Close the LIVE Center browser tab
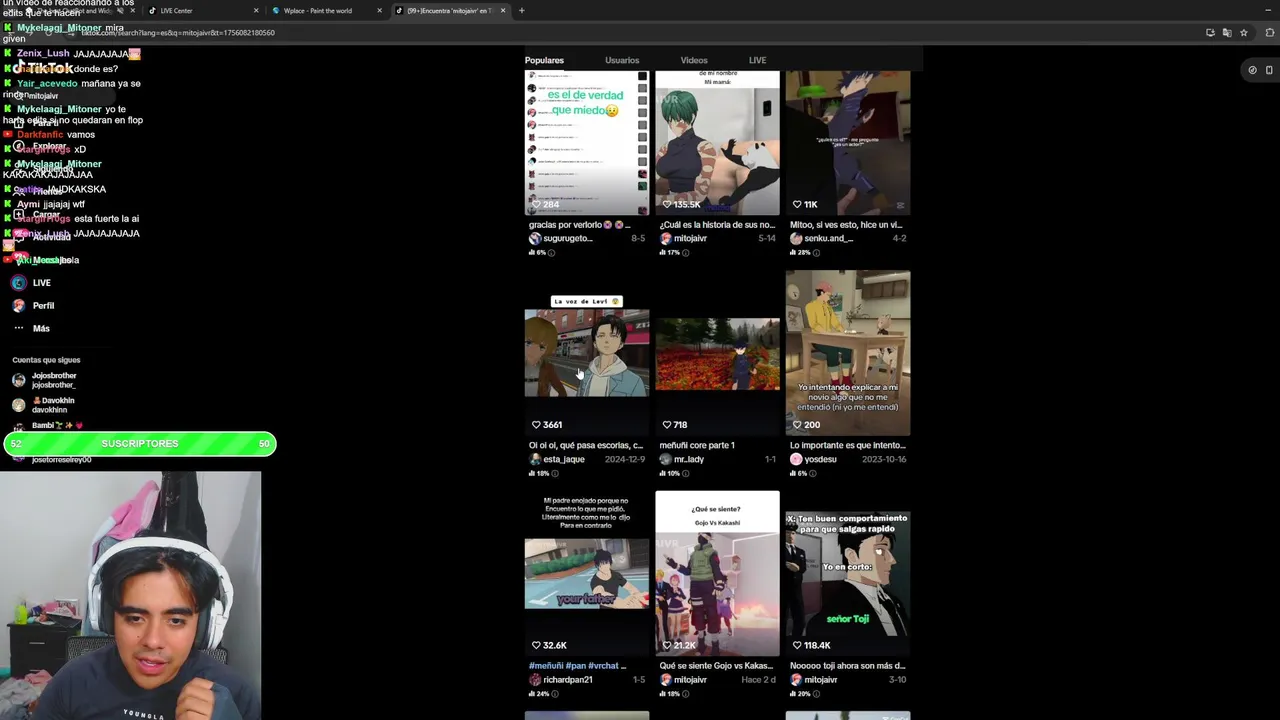The height and width of the screenshot is (720, 1280). 256,10
